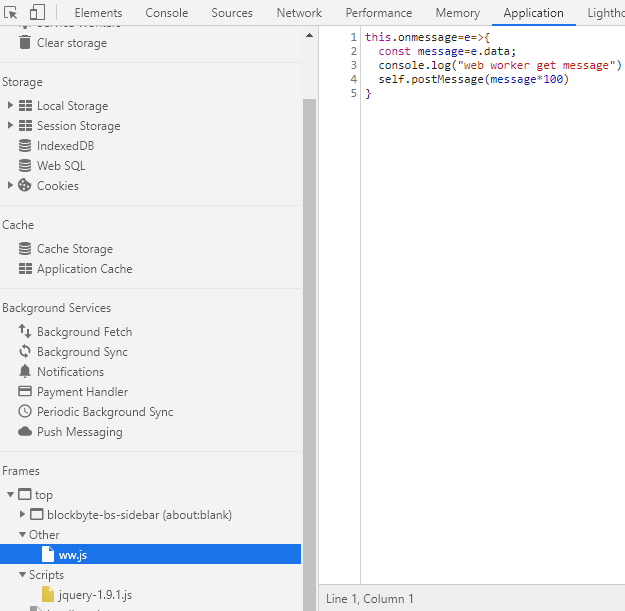Click the Notifications bell icon
Image resolution: width=625 pixels, height=611 pixels.
coord(25,372)
